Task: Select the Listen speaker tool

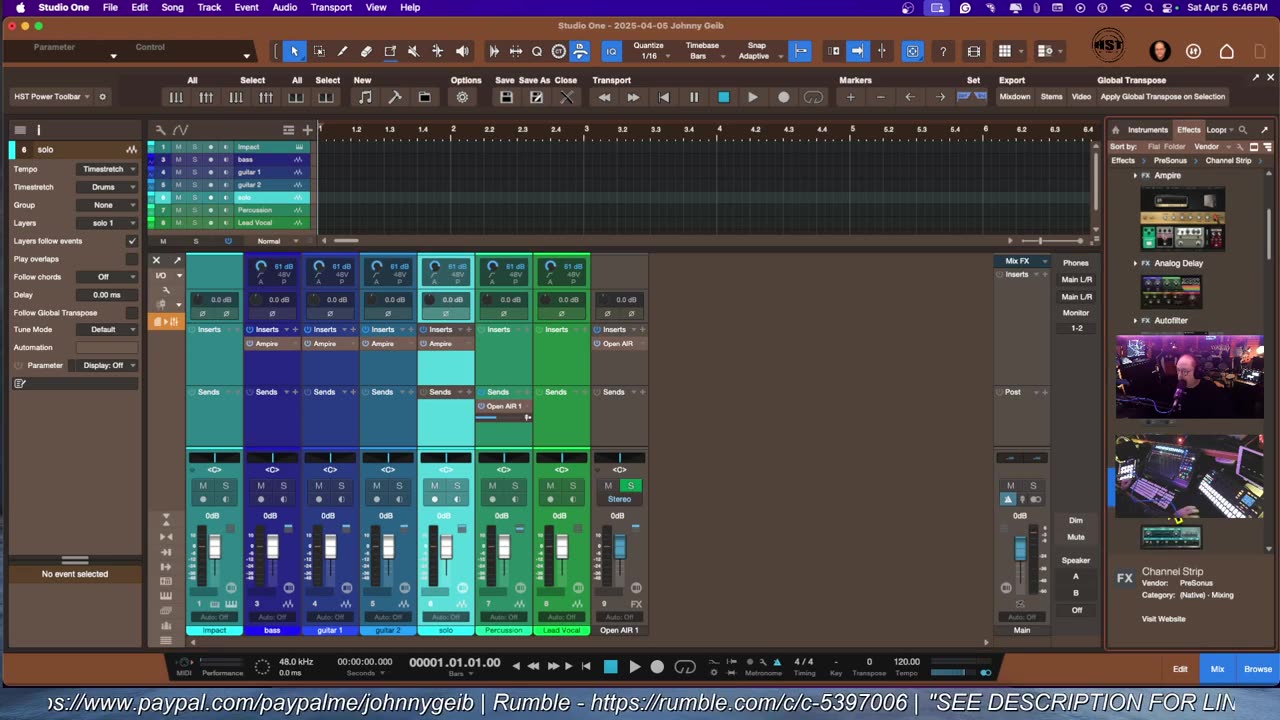Action: 462,51
